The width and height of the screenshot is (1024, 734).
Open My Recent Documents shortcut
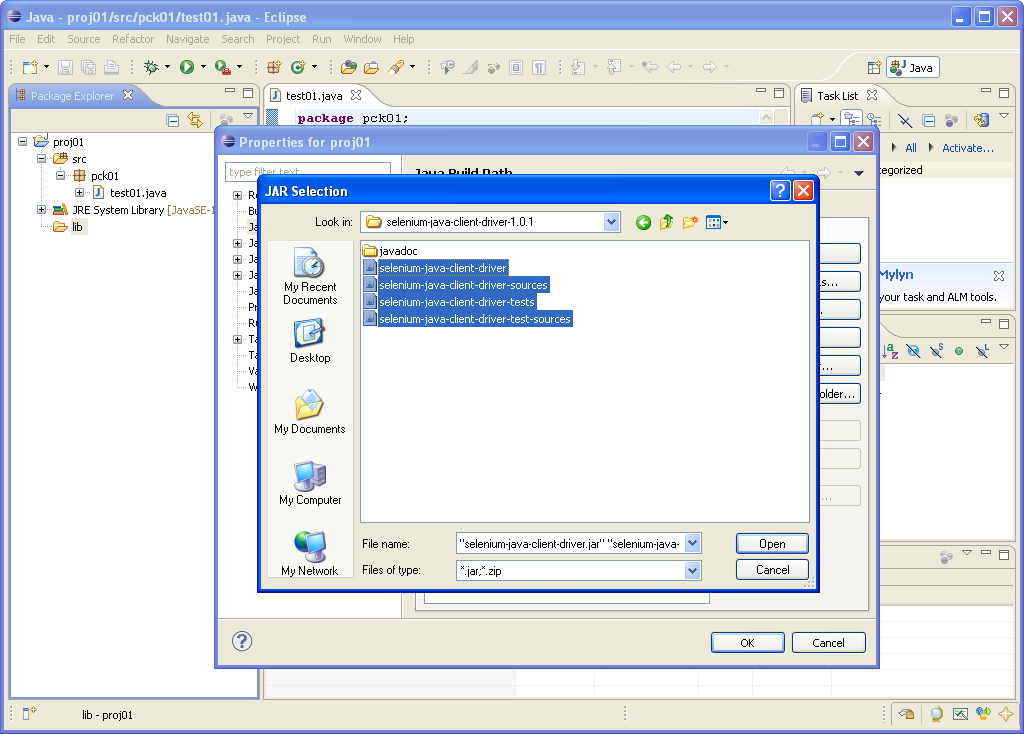coord(310,276)
